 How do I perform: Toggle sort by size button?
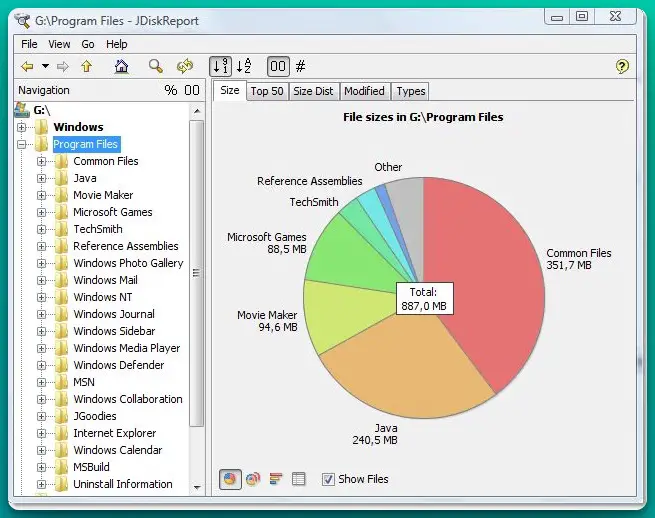(x=221, y=66)
